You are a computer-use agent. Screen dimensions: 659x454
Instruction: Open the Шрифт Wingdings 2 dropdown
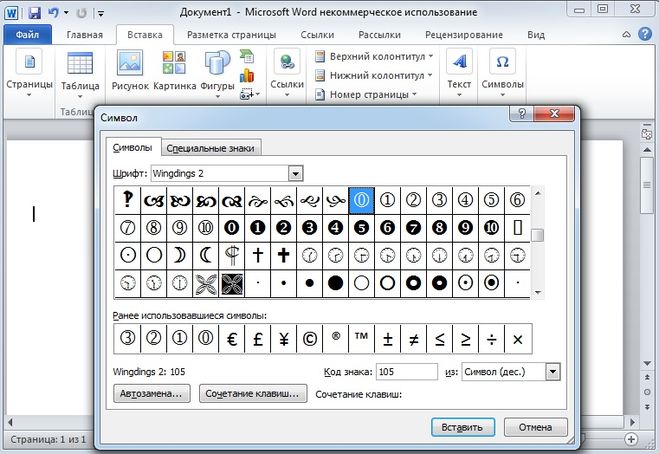pos(295,173)
